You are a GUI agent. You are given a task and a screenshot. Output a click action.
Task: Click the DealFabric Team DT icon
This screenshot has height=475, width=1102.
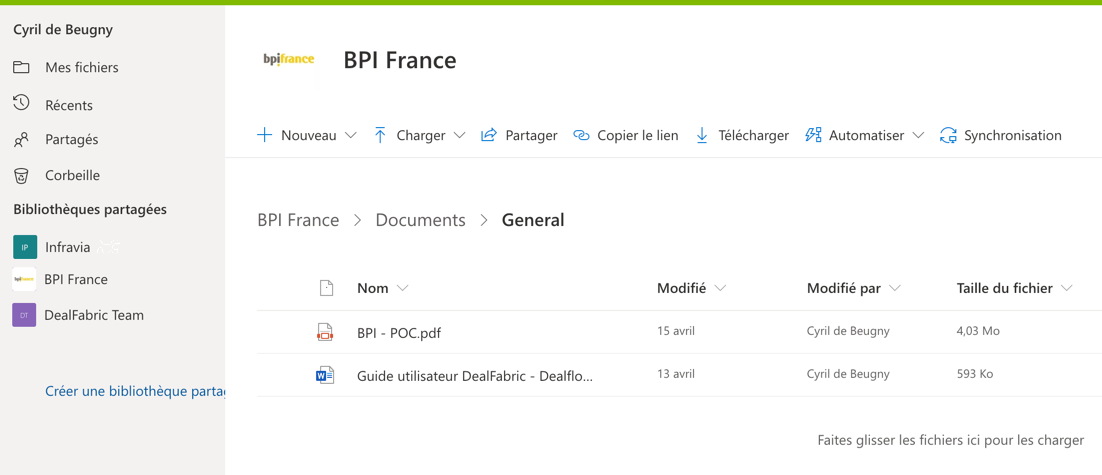[25, 315]
